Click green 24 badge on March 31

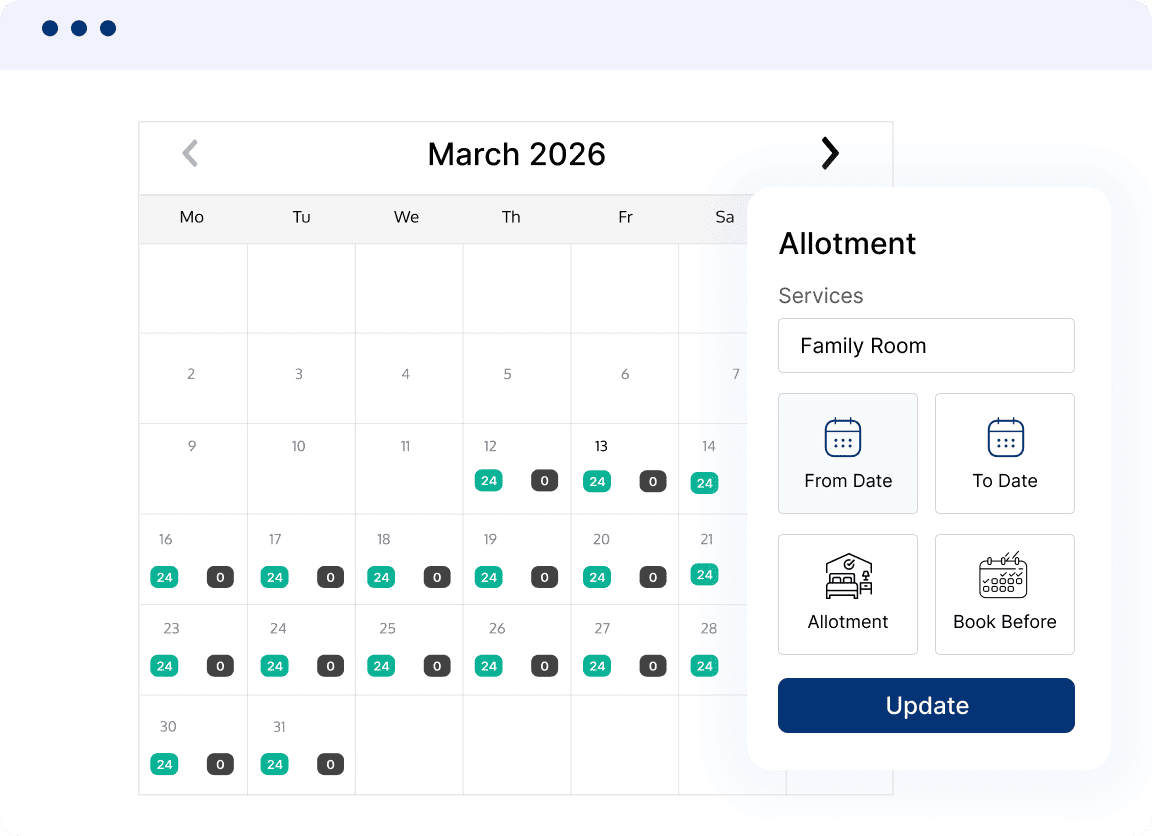(275, 765)
